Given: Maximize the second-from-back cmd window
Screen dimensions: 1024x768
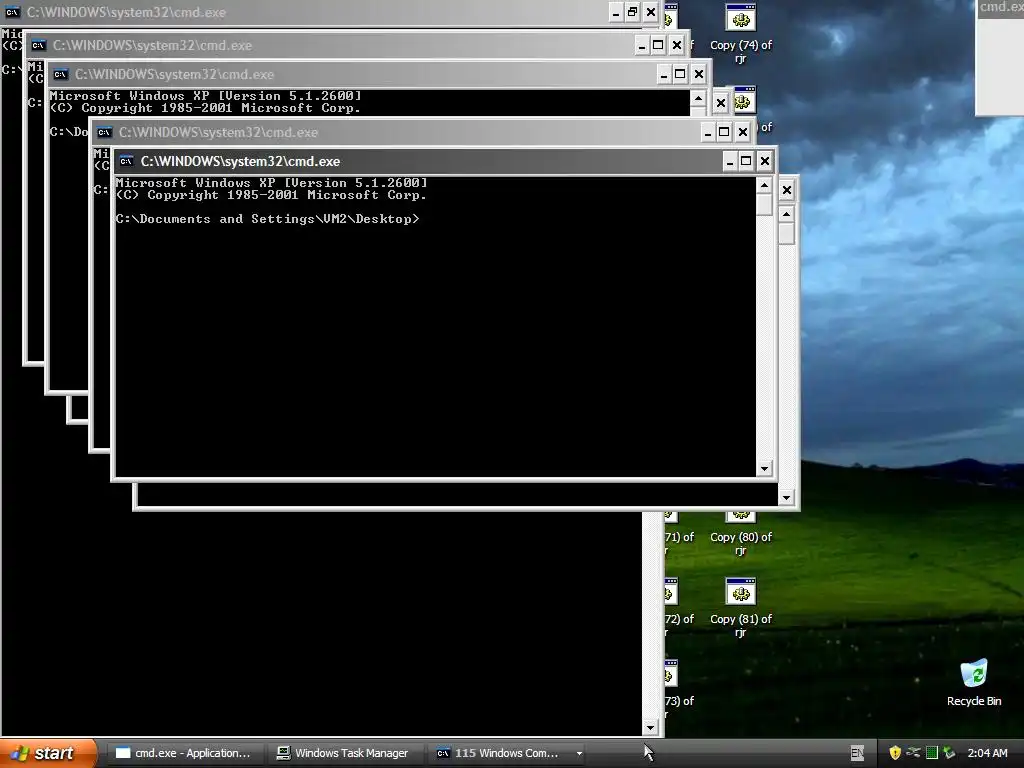Looking at the screenshot, I should 658,45.
